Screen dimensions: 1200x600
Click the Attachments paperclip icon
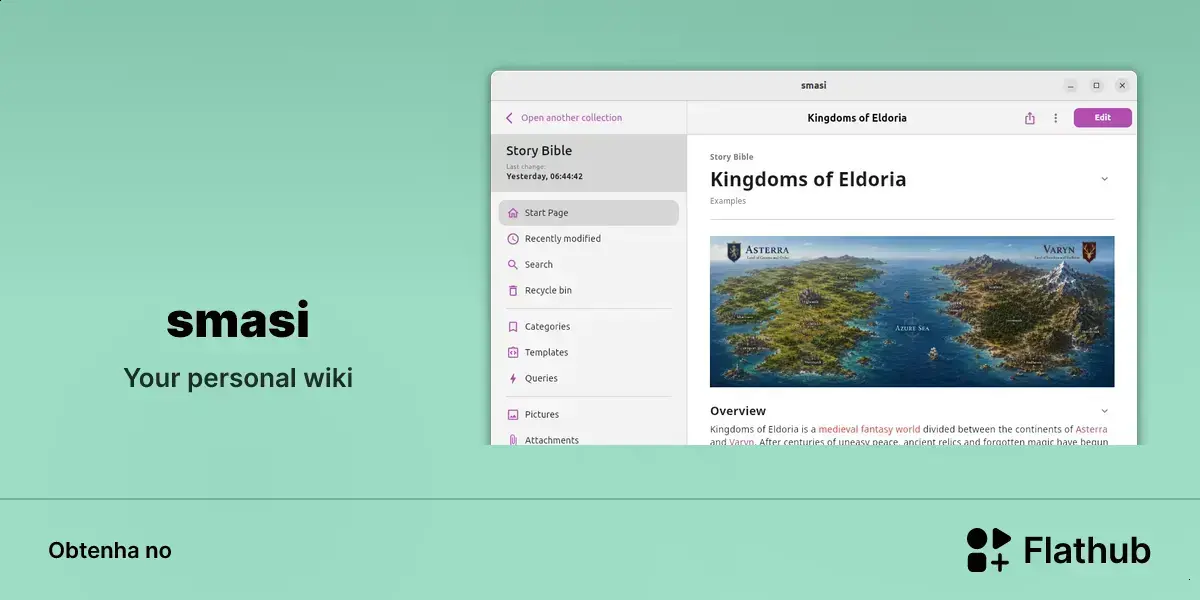point(513,440)
